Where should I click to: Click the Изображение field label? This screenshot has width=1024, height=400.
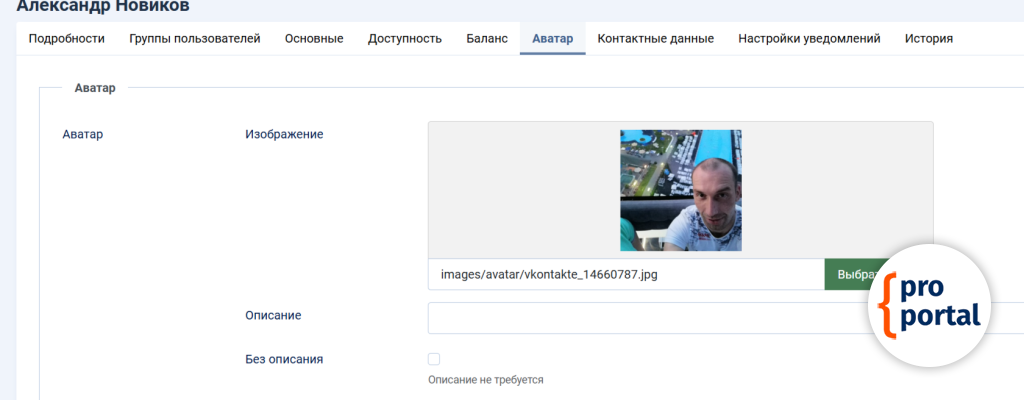click(x=284, y=134)
